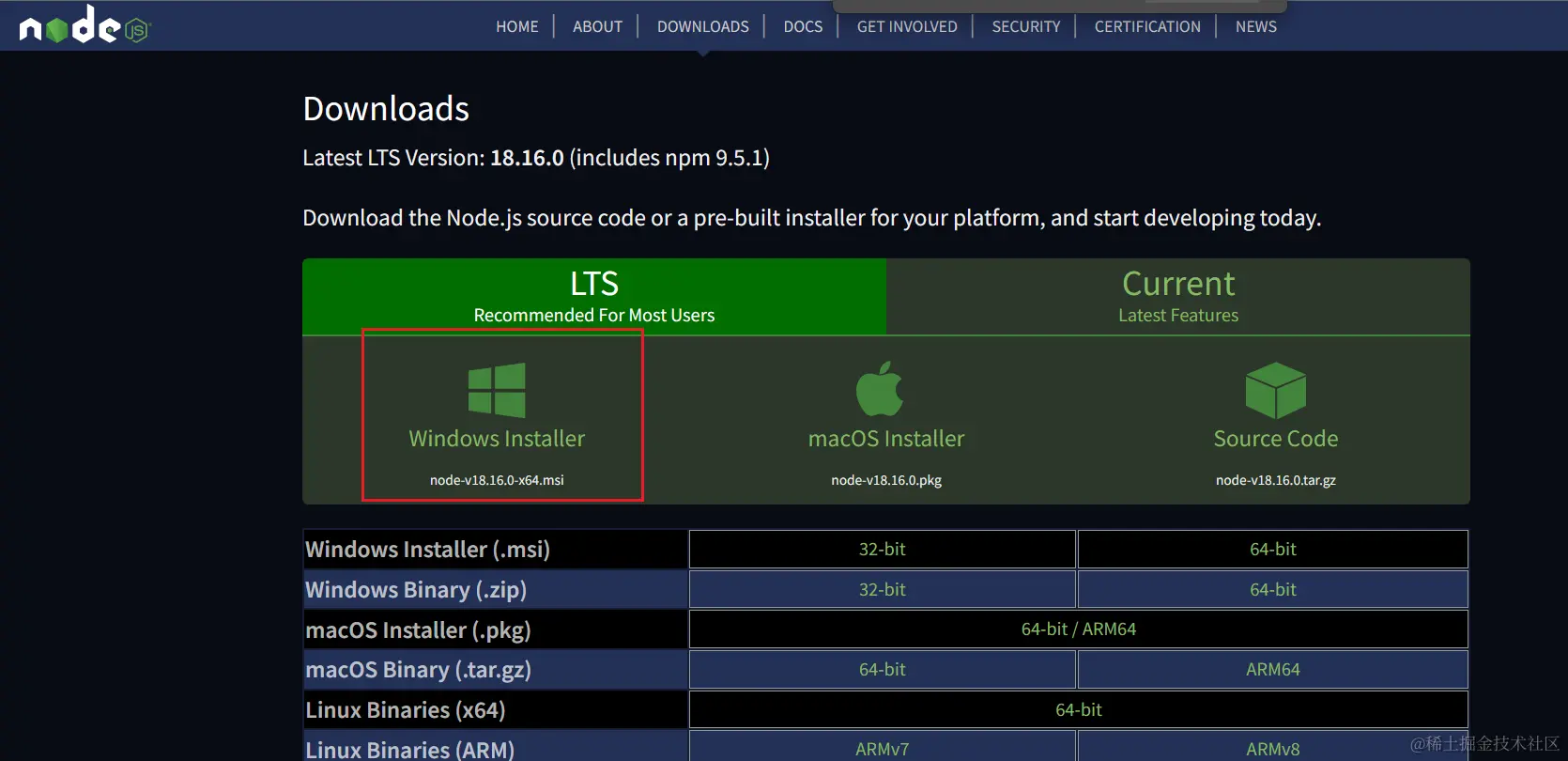Download 64-bit macOS Binary (.tar.gz)
Viewport: 1568px width, 761px height.
[883, 670]
